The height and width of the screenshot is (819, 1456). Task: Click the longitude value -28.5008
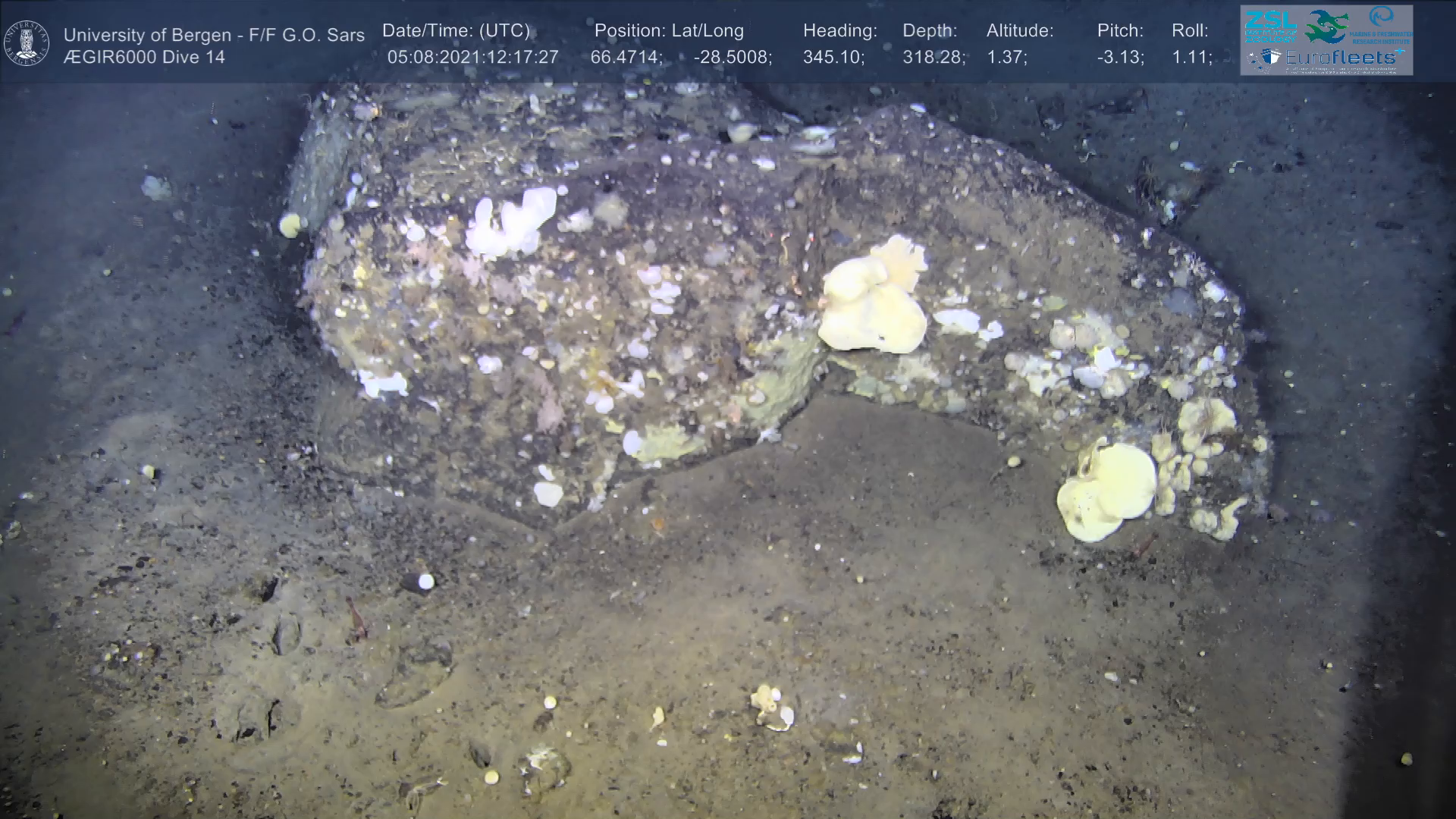click(732, 57)
